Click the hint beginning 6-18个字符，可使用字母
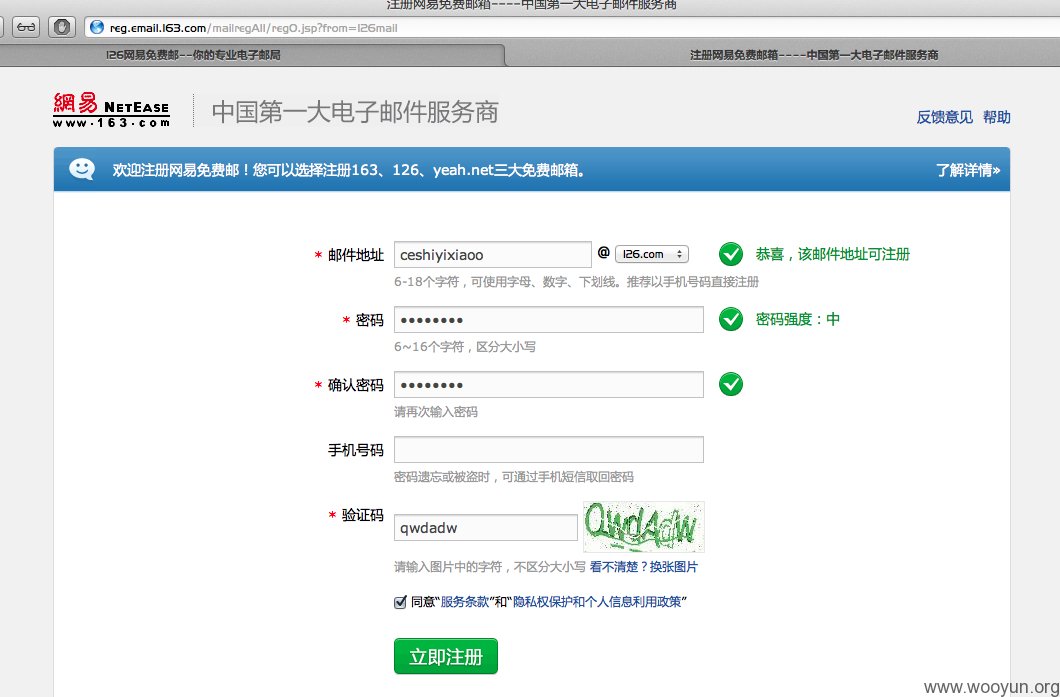1060x697 pixels. pos(577,281)
